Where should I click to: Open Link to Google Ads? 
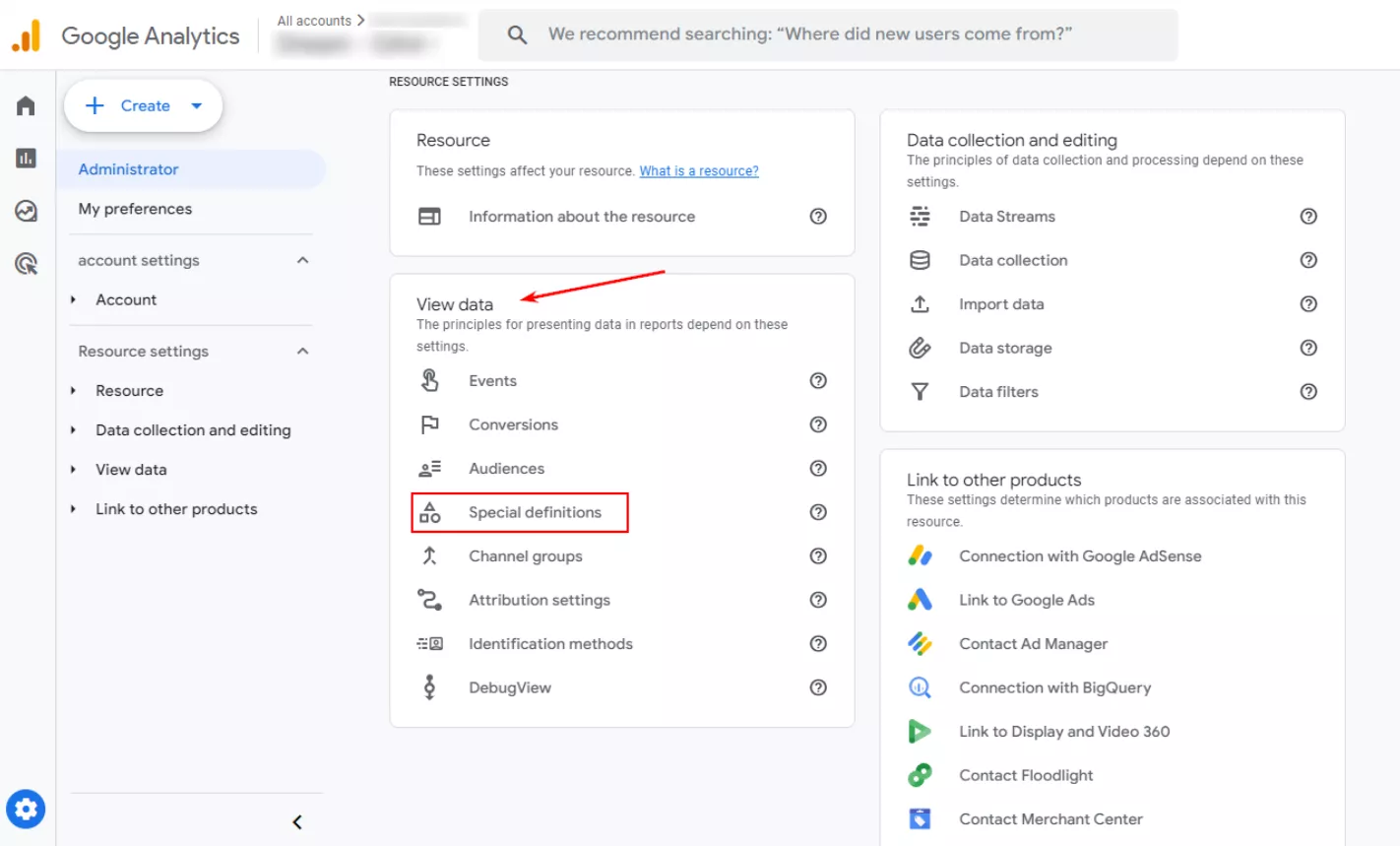[x=1027, y=600]
